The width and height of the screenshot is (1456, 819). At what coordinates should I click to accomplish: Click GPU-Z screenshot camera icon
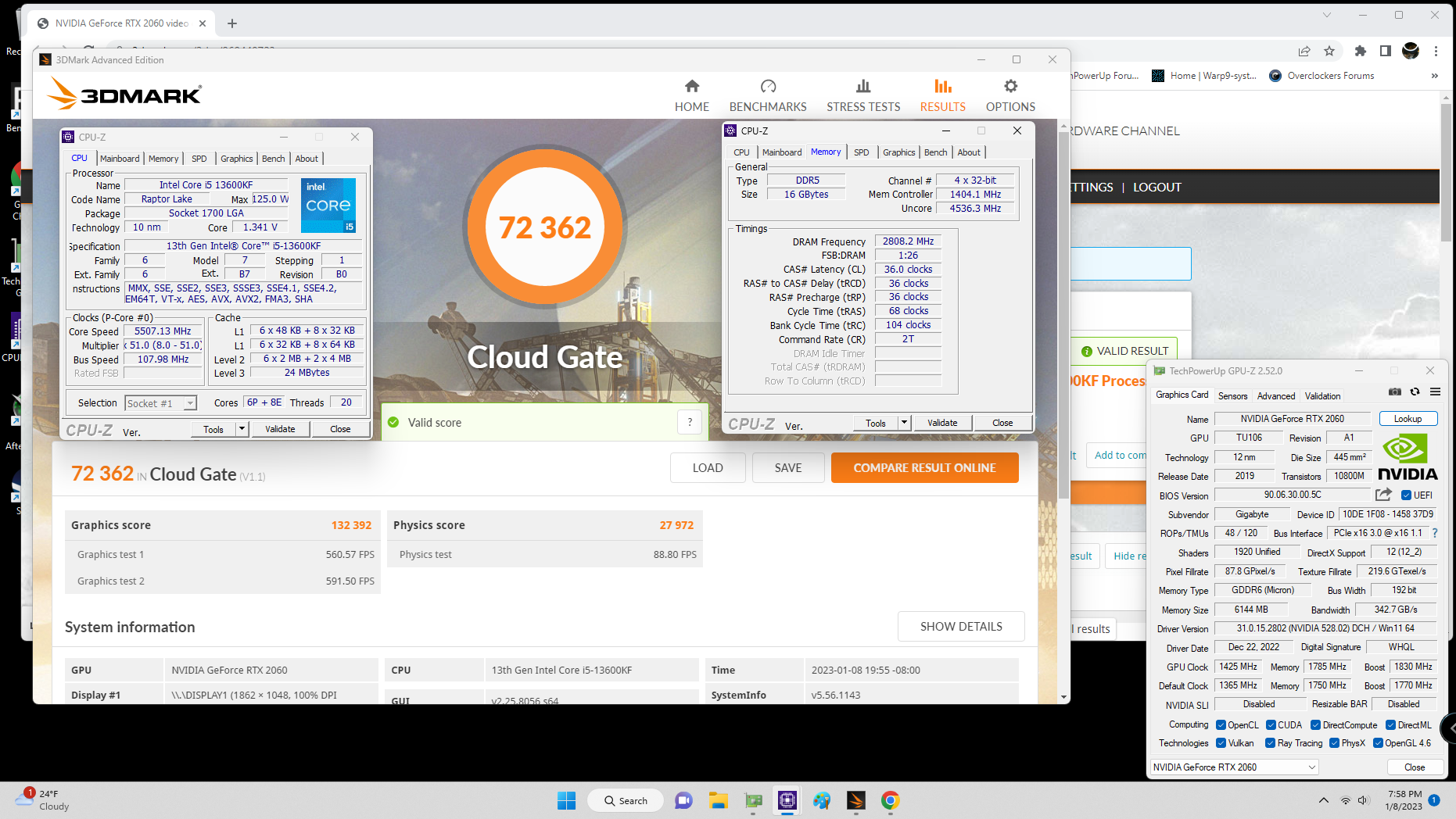coord(1394,392)
